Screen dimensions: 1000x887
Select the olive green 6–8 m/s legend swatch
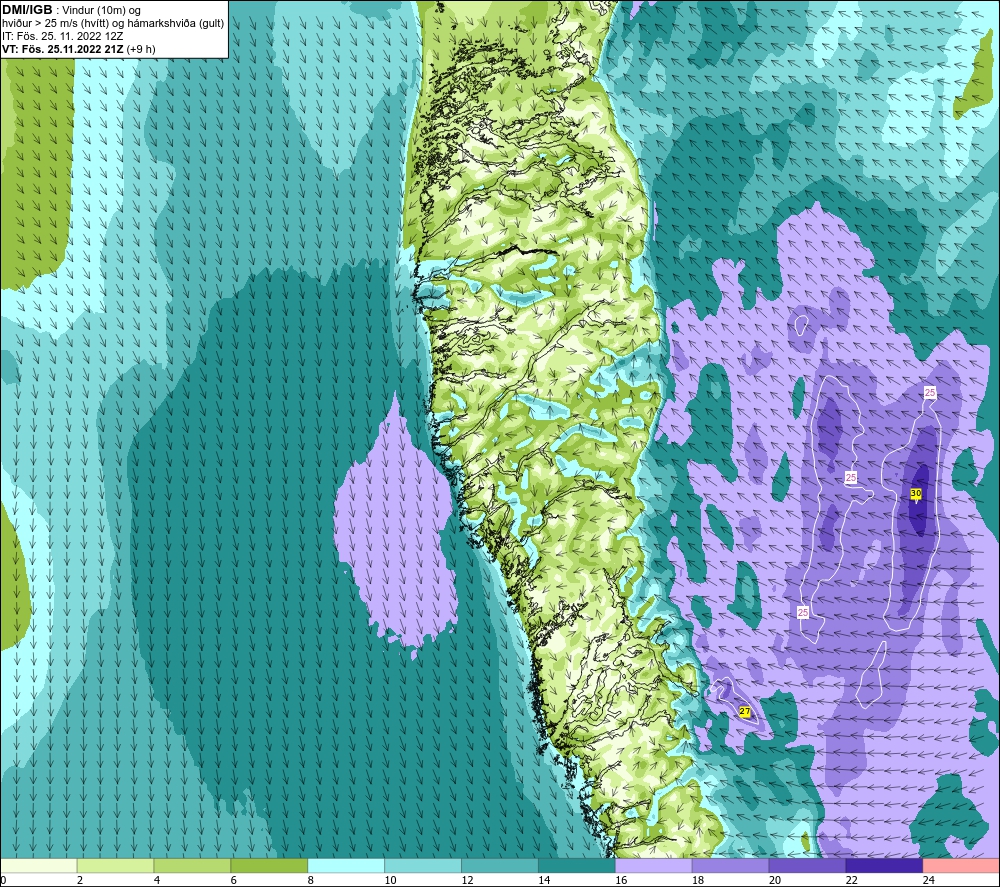tap(269, 865)
